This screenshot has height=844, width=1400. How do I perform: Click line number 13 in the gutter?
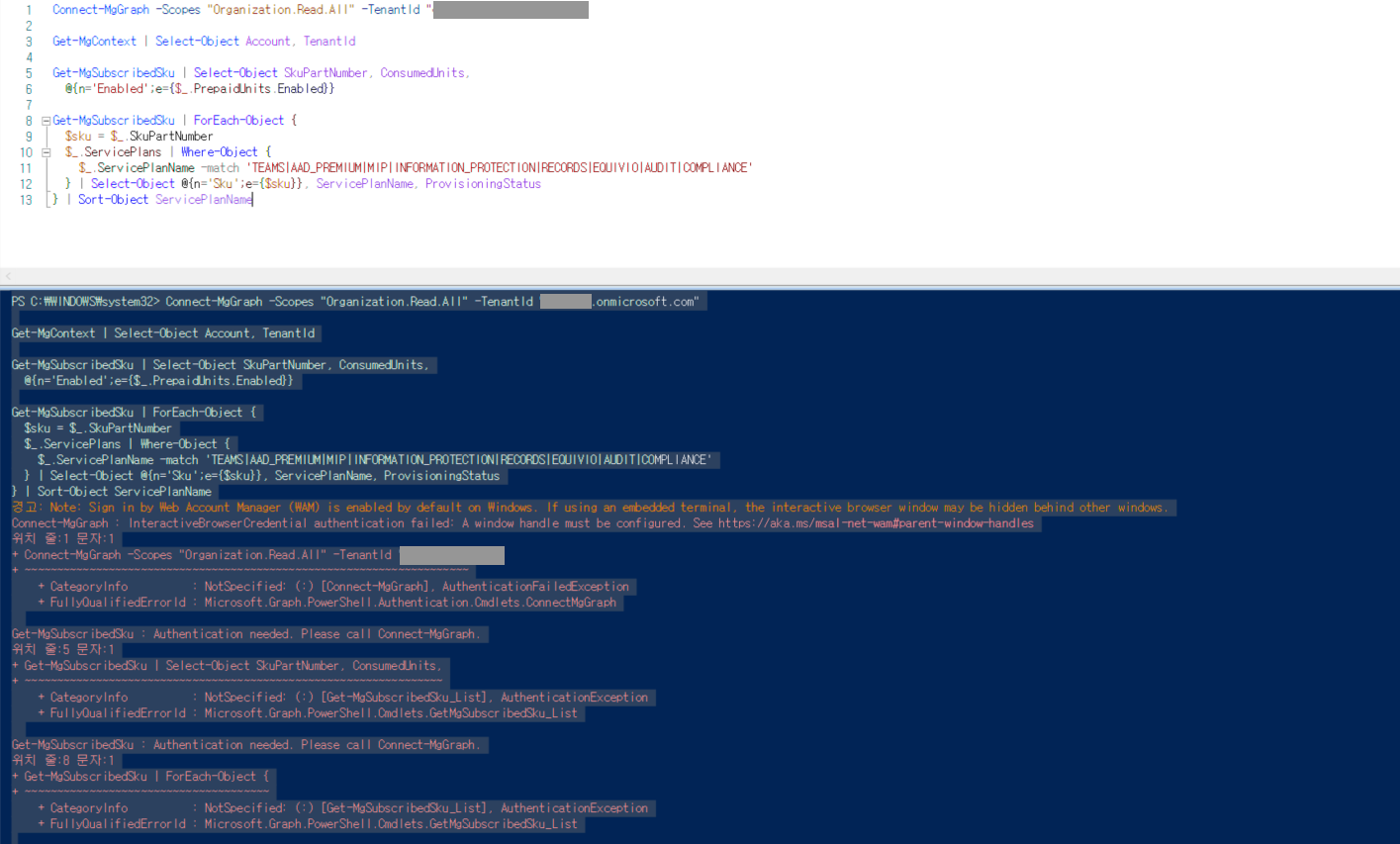[26, 200]
